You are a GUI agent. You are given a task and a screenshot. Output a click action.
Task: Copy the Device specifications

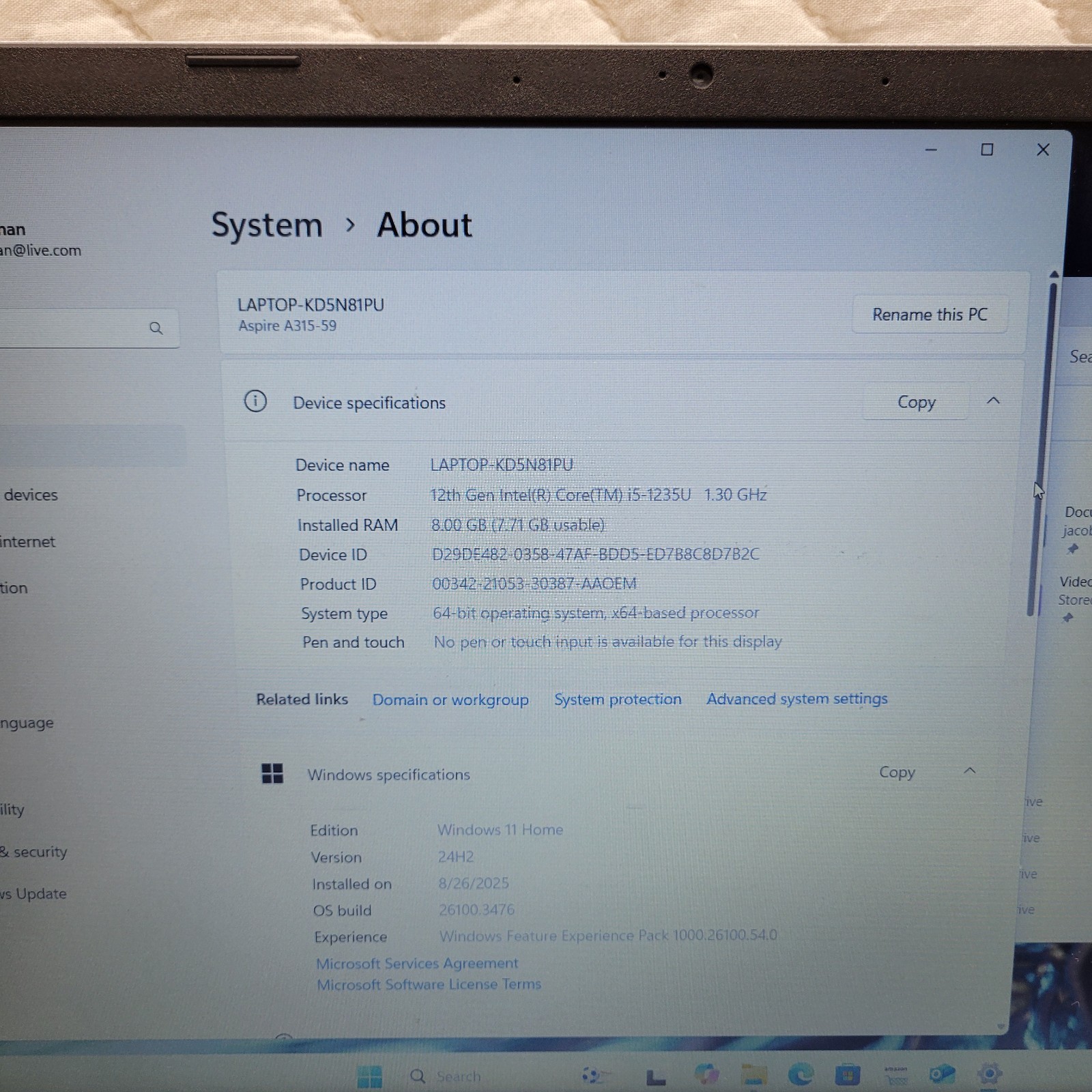(x=916, y=402)
